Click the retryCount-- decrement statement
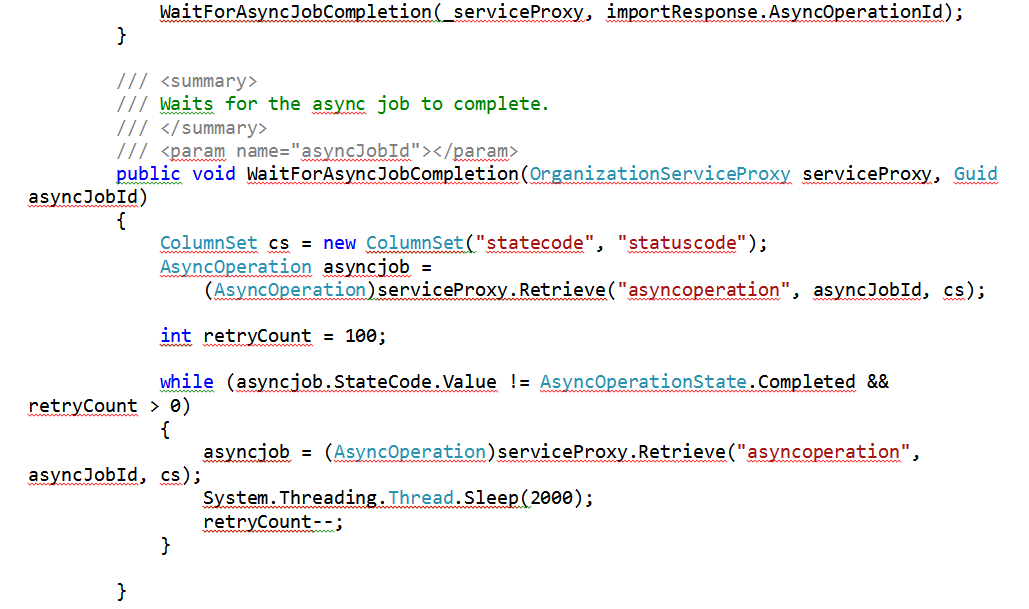Image resolution: width=1029 pixels, height=609 pixels. pos(270,522)
